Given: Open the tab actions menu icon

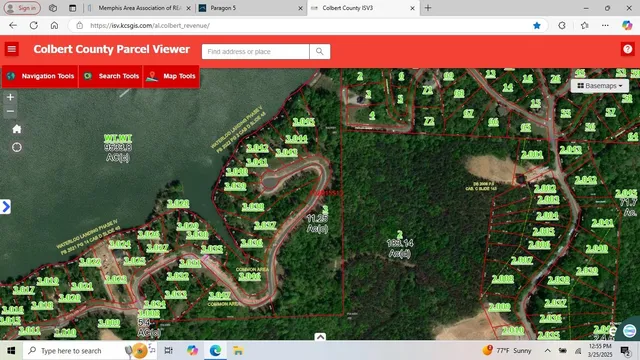Looking at the screenshot, I should [x=73, y=8].
